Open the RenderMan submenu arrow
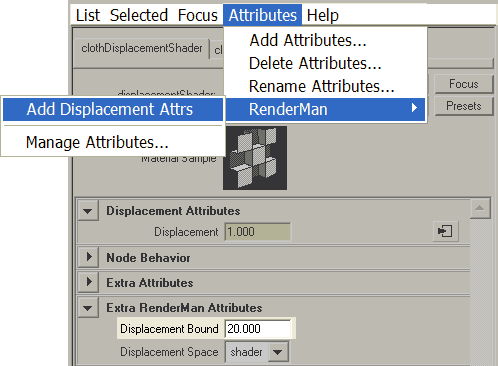This screenshot has height=366, width=498. click(x=414, y=108)
